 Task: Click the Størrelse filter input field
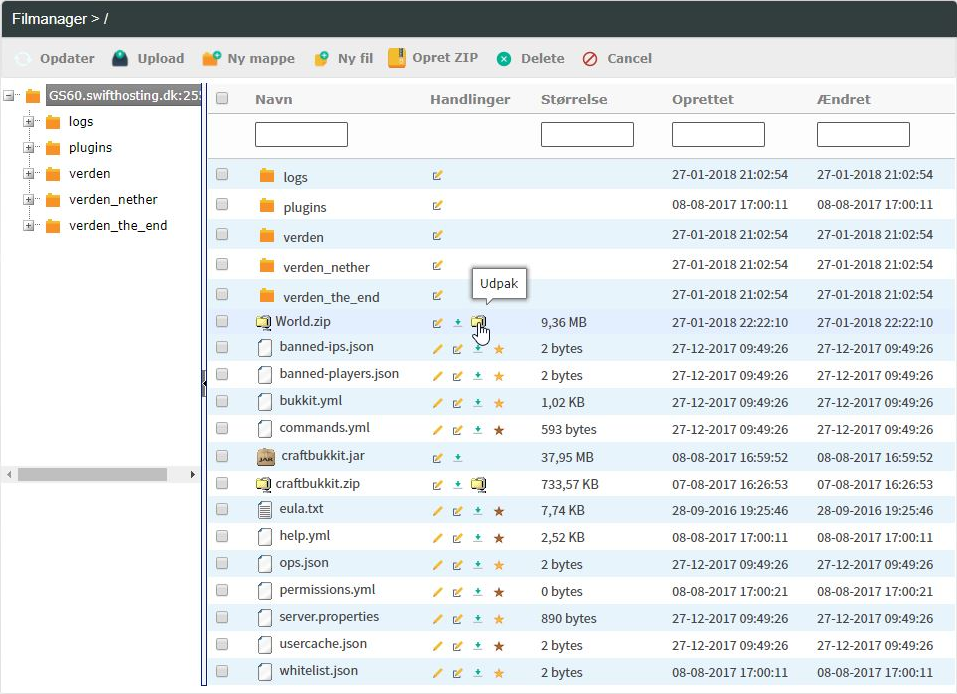587,134
